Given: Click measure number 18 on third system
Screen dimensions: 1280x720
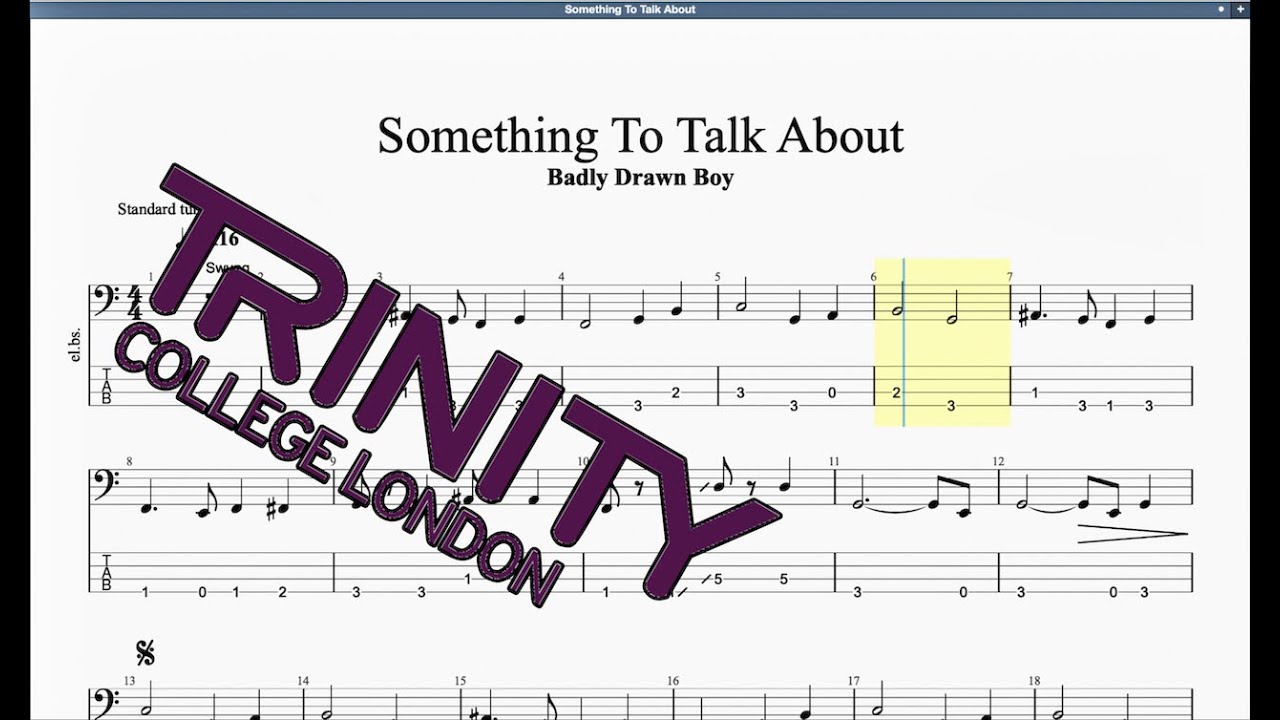Looking at the screenshot, I should [x=1036, y=681].
